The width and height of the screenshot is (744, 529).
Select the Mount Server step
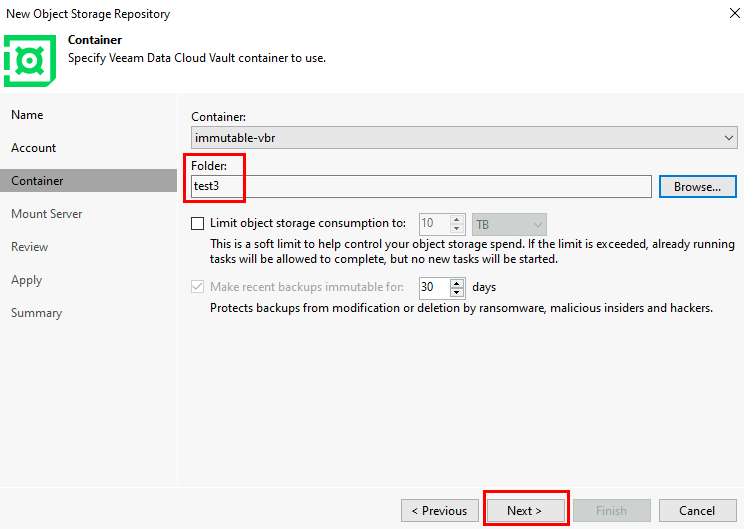[46, 214]
